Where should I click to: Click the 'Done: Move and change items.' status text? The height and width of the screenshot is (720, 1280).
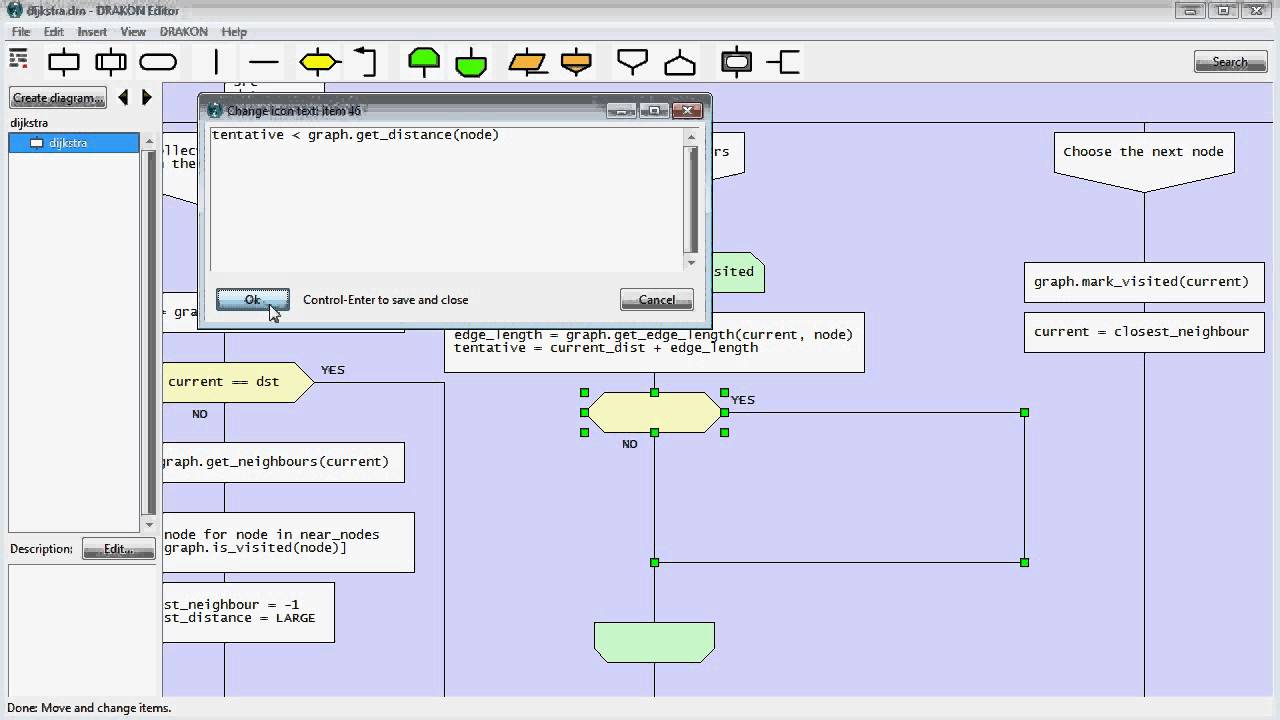tap(90, 708)
